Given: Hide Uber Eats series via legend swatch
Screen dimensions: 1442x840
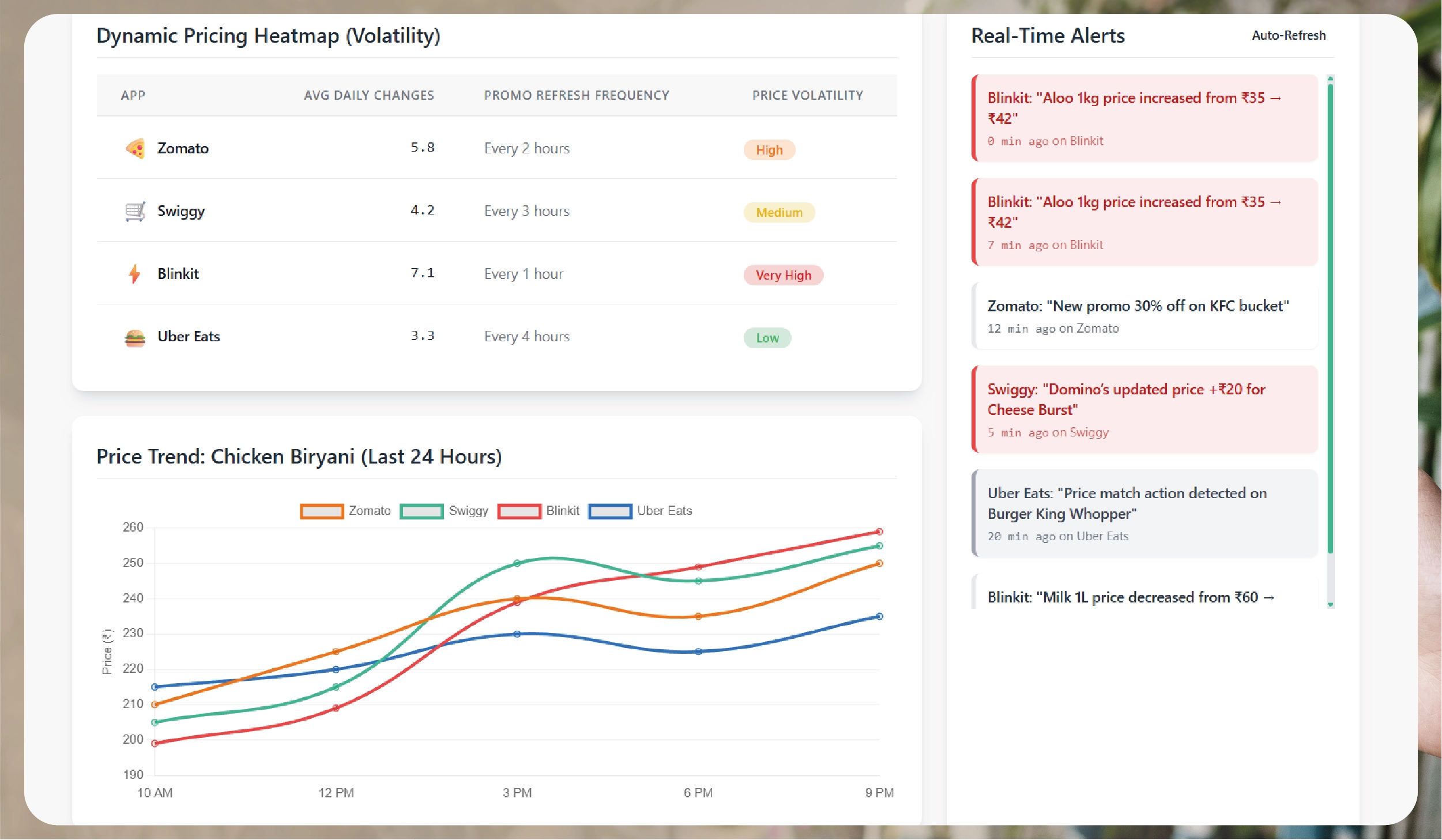Looking at the screenshot, I should tap(610, 511).
